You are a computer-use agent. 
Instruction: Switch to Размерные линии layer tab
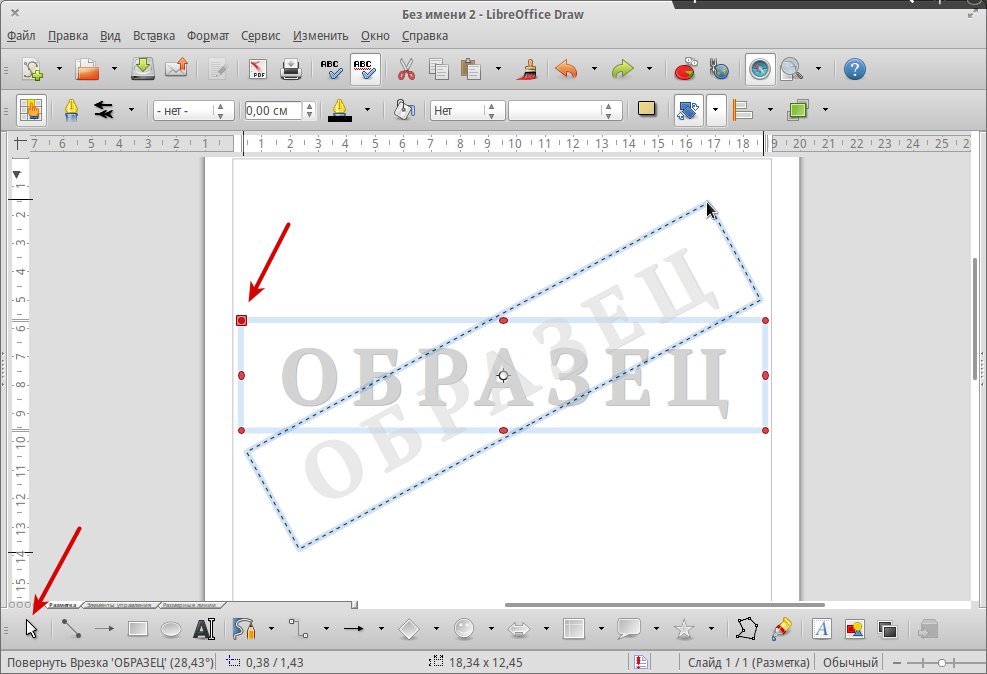click(189, 605)
